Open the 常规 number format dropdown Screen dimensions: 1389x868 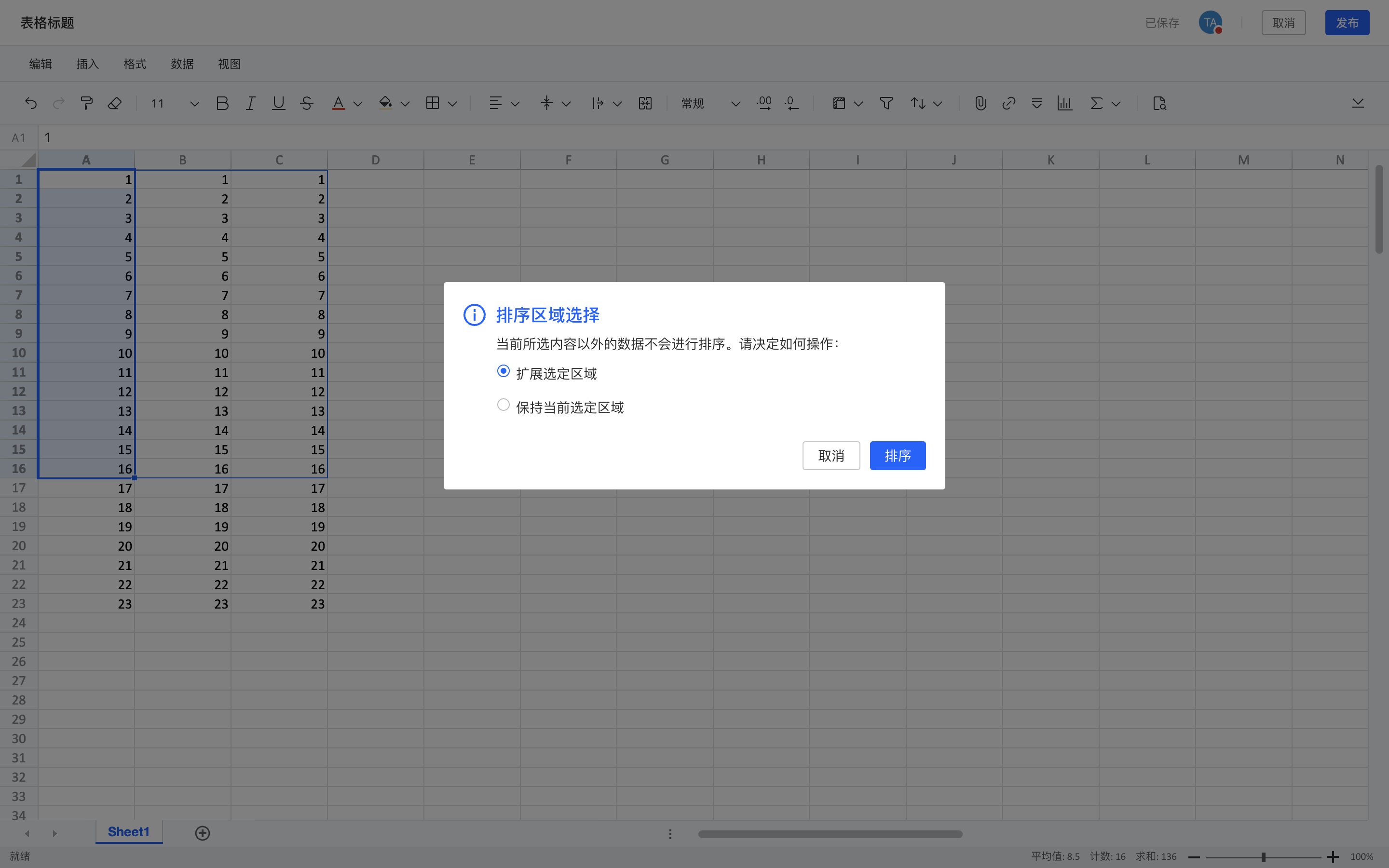(710, 103)
